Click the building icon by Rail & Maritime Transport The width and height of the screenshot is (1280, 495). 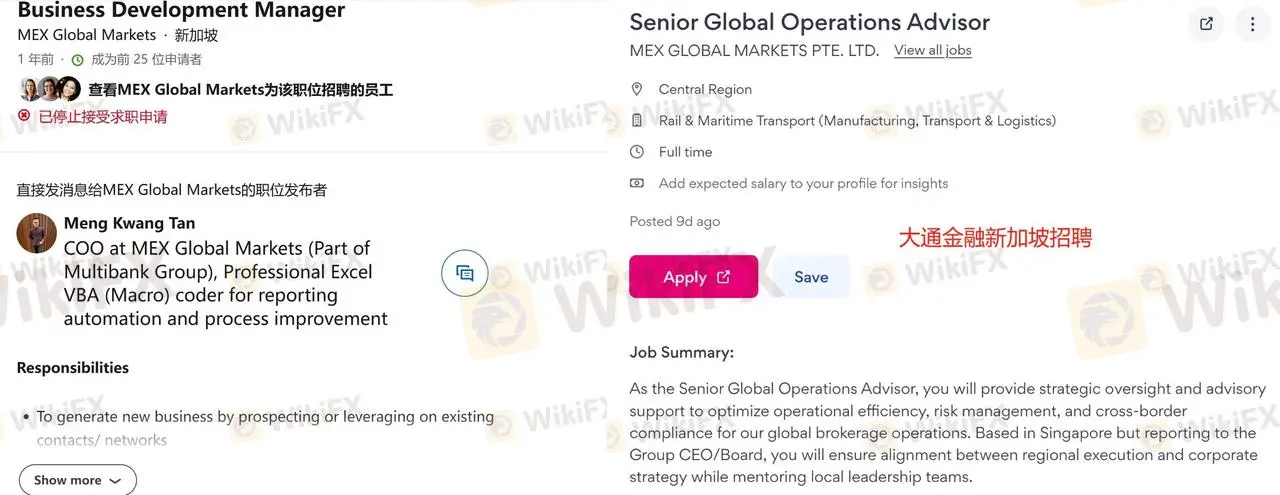(637, 121)
